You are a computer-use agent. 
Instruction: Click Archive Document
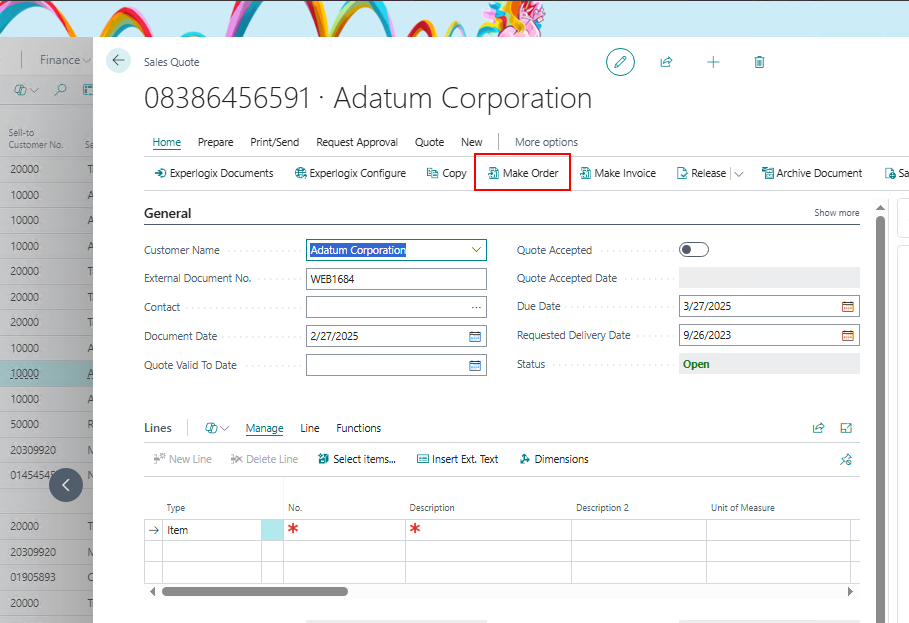(x=812, y=173)
